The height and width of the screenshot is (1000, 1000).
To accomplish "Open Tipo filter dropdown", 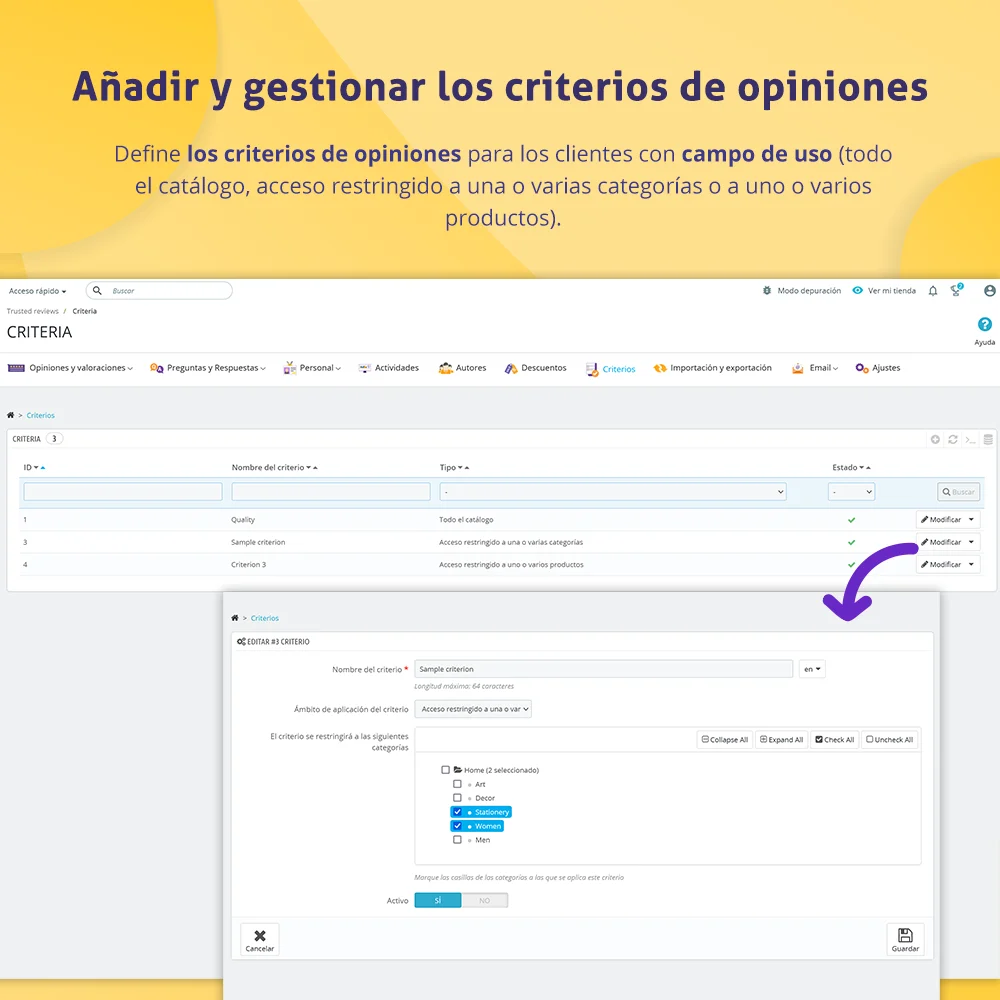I will (613, 492).
